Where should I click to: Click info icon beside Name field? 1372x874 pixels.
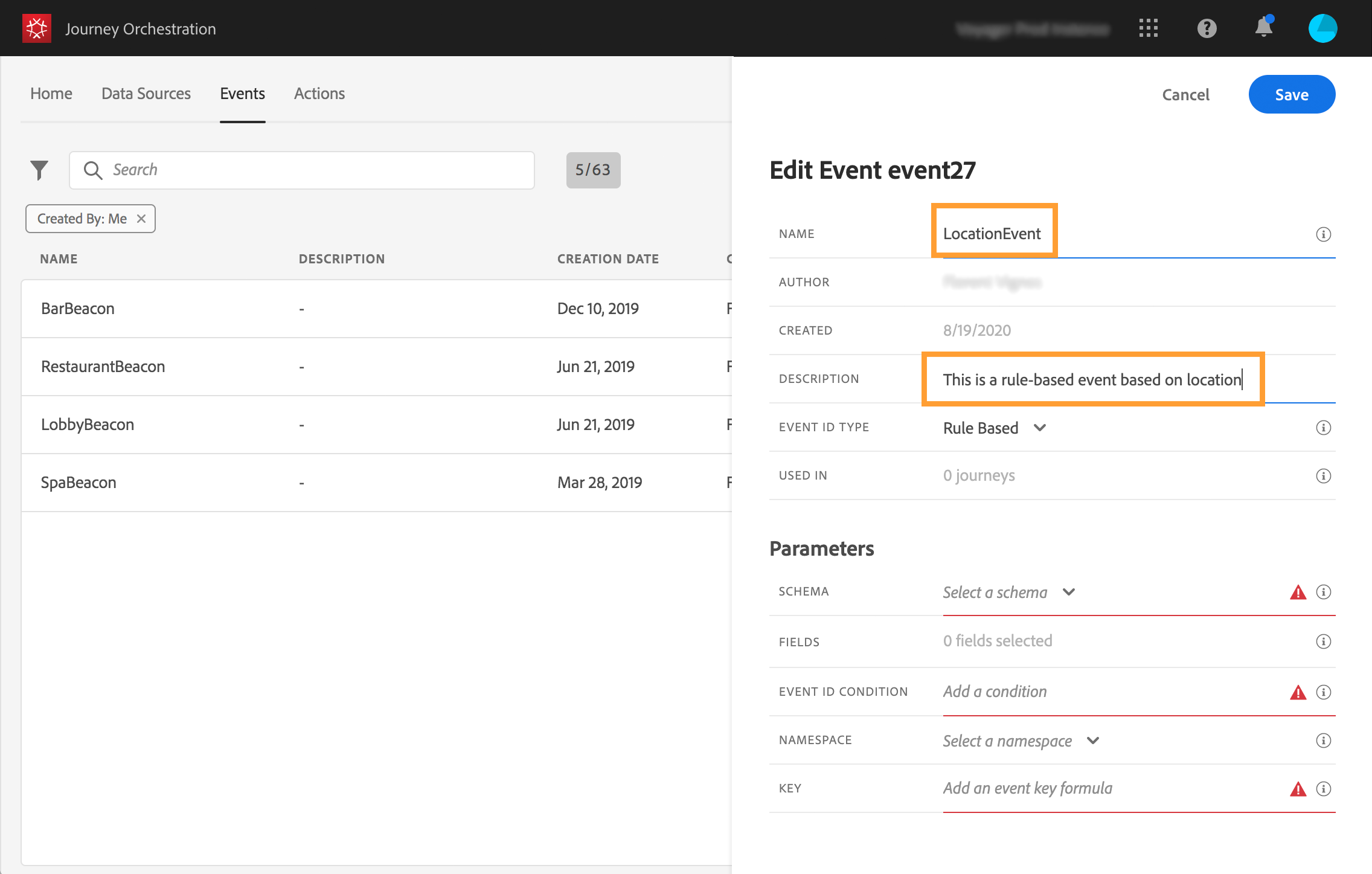pos(1323,234)
